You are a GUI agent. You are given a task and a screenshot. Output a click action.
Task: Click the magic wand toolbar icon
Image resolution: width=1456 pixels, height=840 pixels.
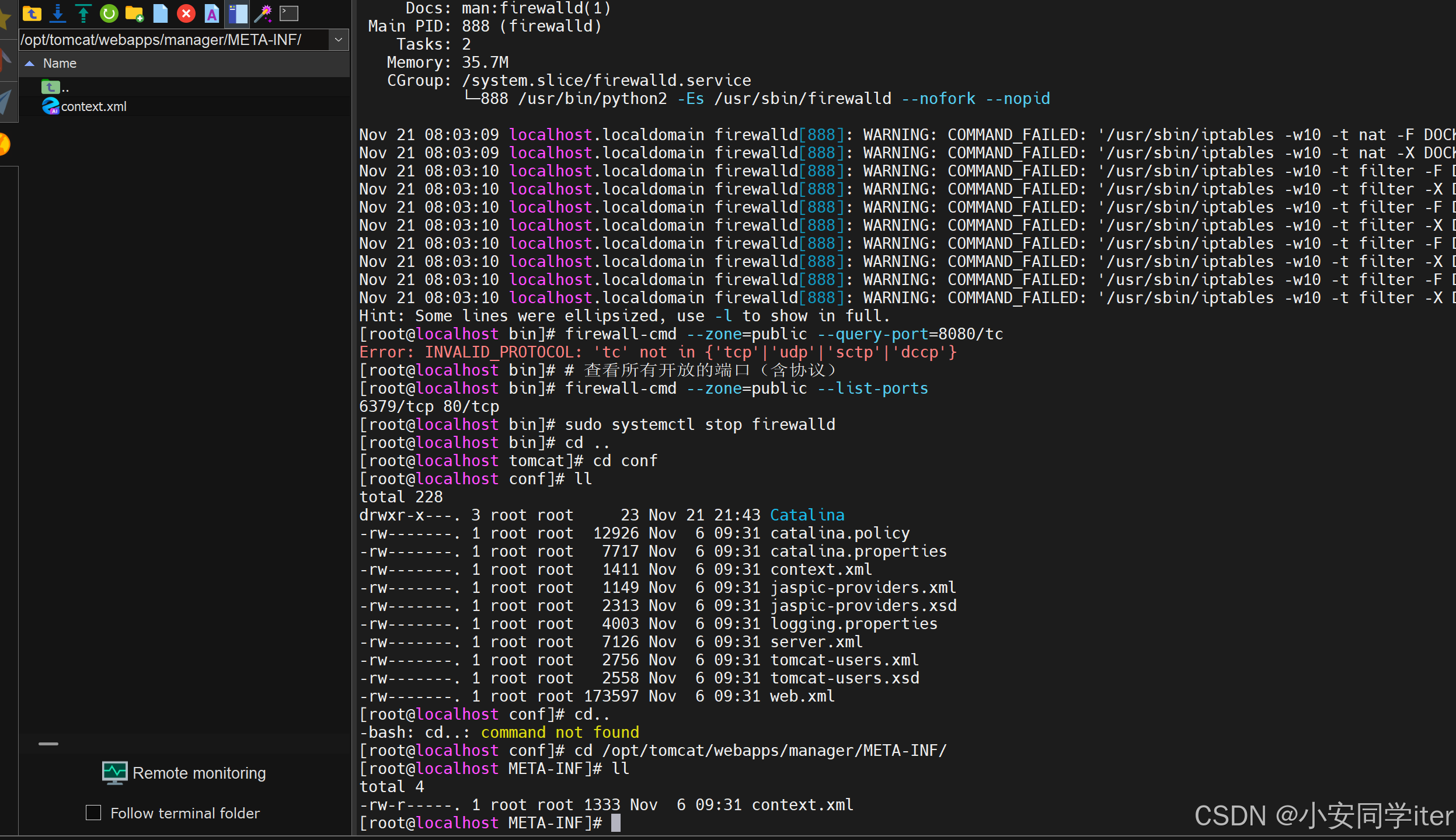point(263,13)
